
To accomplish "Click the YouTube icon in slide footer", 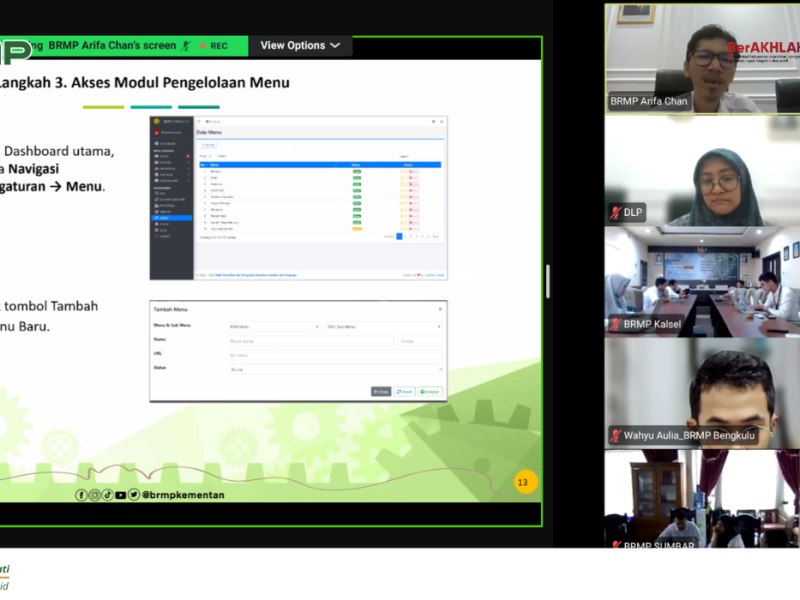I will (121, 495).
